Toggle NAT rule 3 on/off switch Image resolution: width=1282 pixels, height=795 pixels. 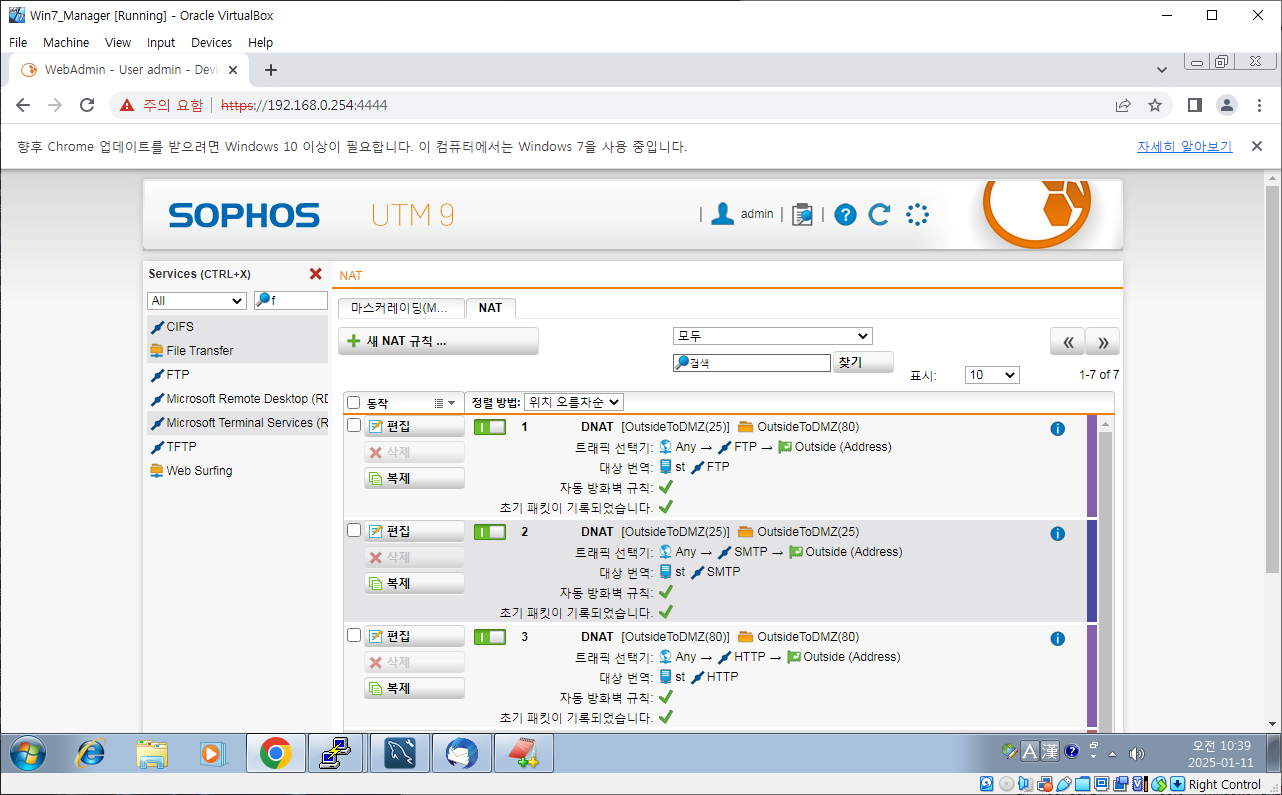tap(490, 637)
